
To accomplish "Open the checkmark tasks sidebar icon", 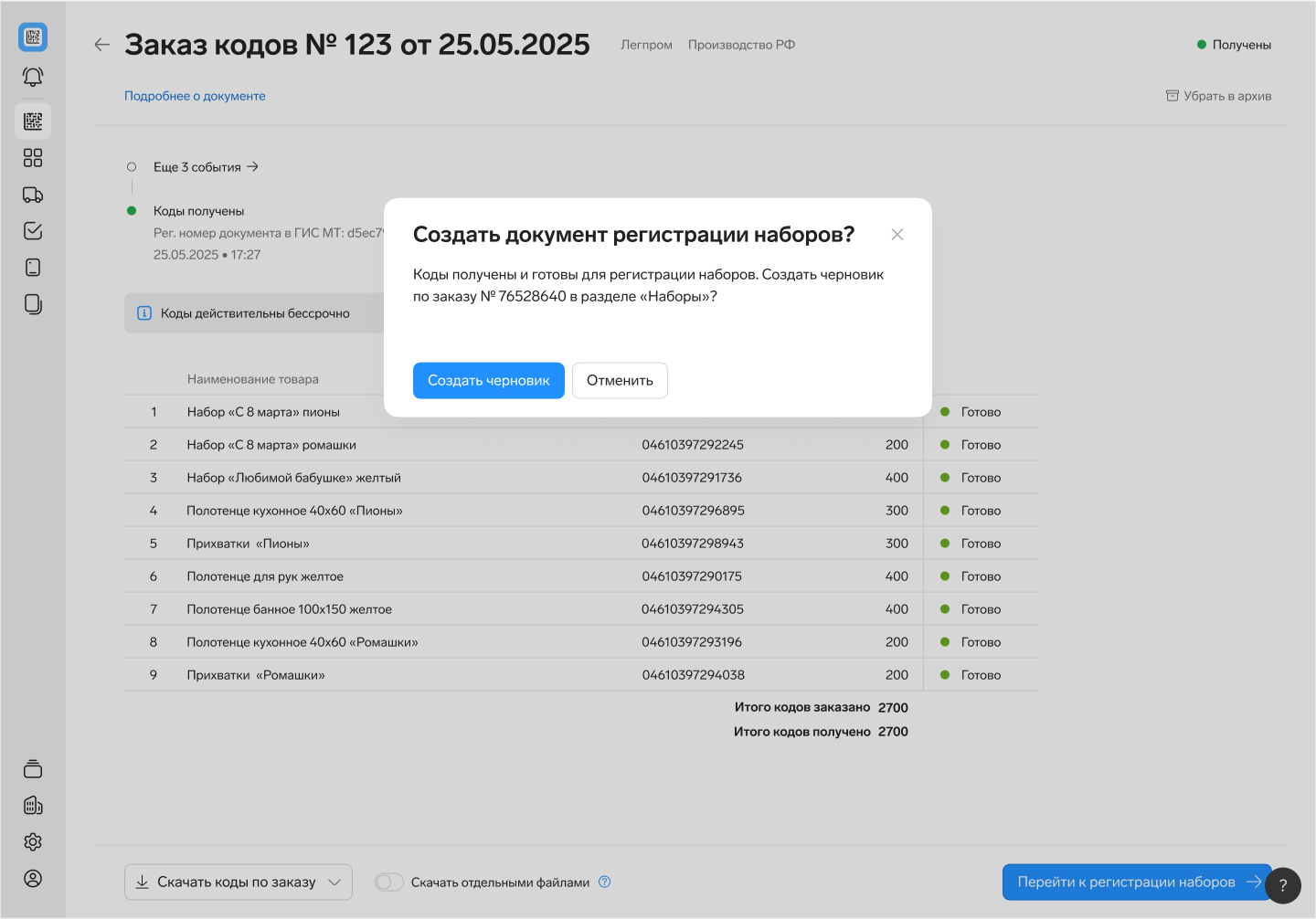I will pyautogui.click(x=33, y=231).
